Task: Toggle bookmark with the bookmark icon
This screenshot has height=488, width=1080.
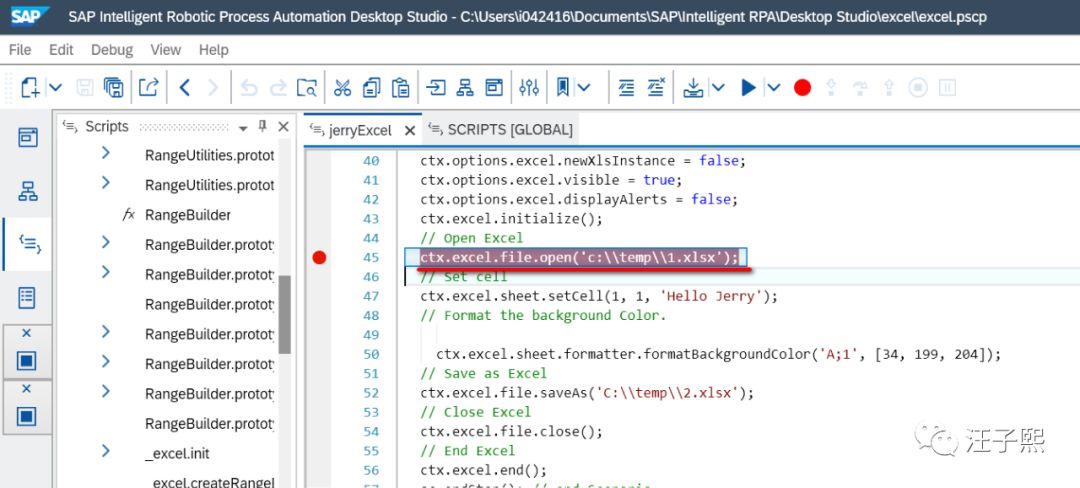Action: tap(563, 87)
